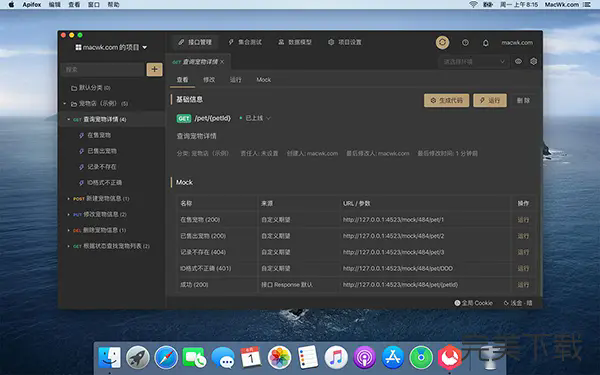The image size is (600, 375).
Task: Run the 记录不存在 (404) mock row
Action: click(x=523, y=252)
